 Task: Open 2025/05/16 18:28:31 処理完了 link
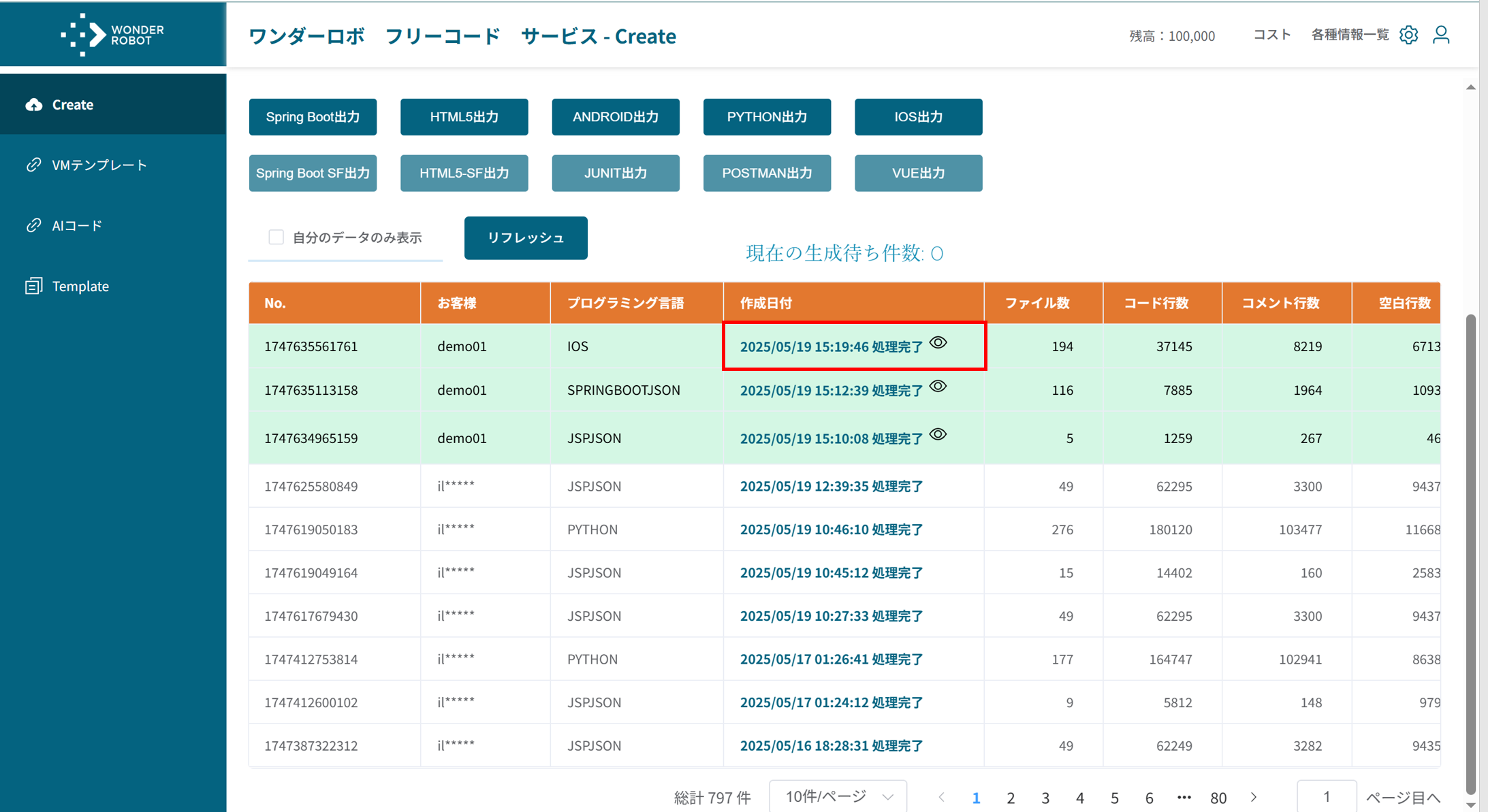coord(832,745)
